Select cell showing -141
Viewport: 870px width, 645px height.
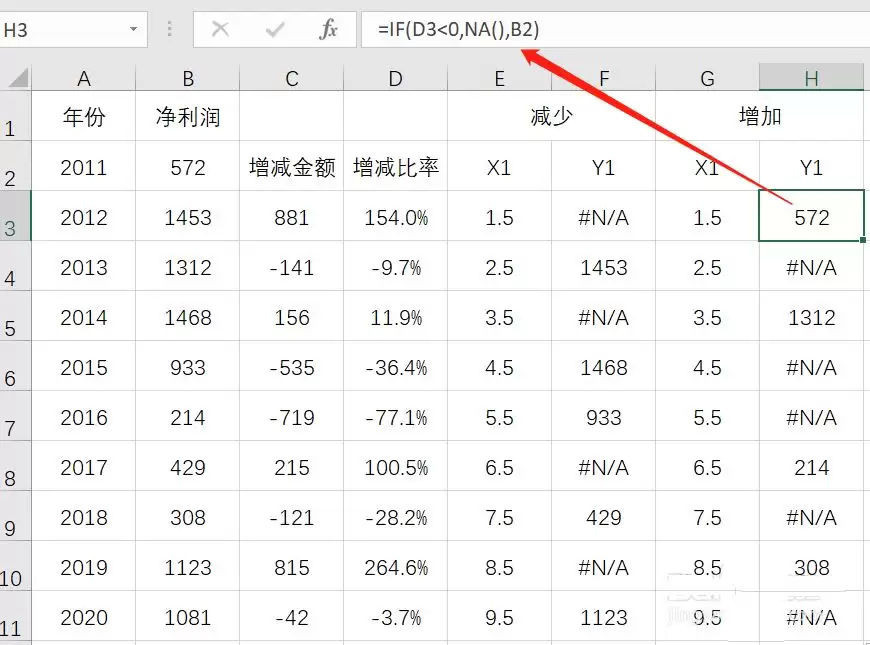point(291,267)
